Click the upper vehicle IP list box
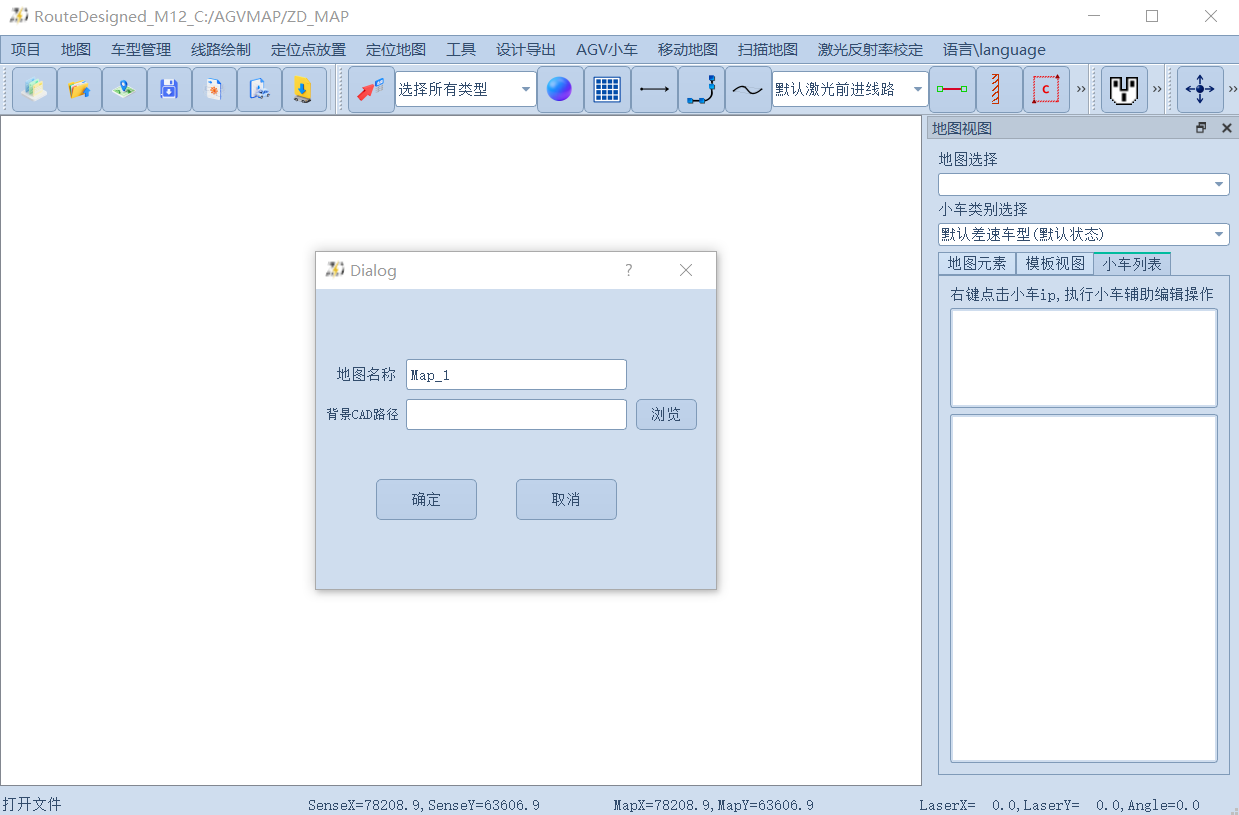1239x815 pixels. click(1084, 358)
